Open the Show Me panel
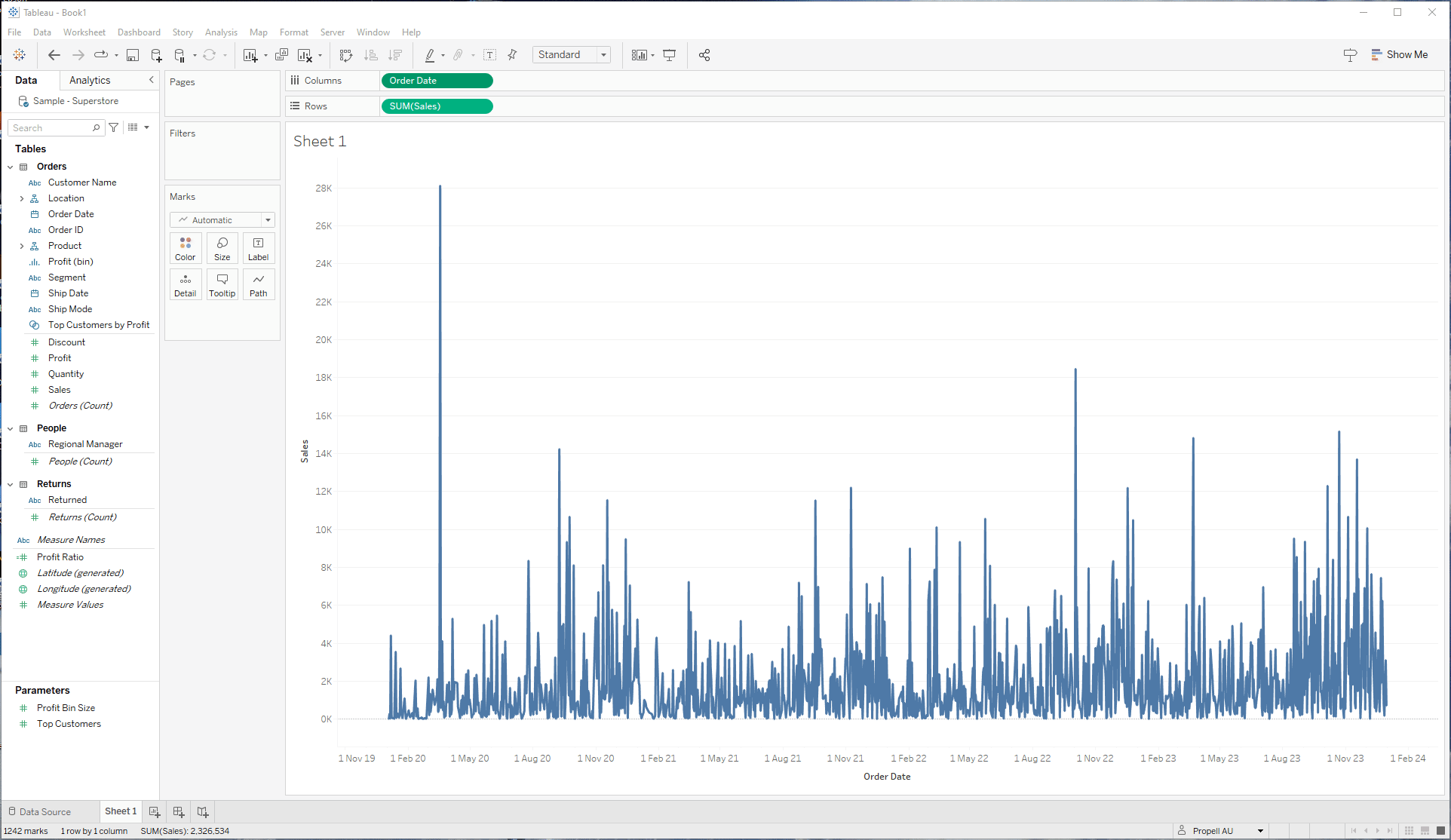Image resolution: width=1451 pixels, height=840 pixels. pyautogui.click(x=1399, y=55)
